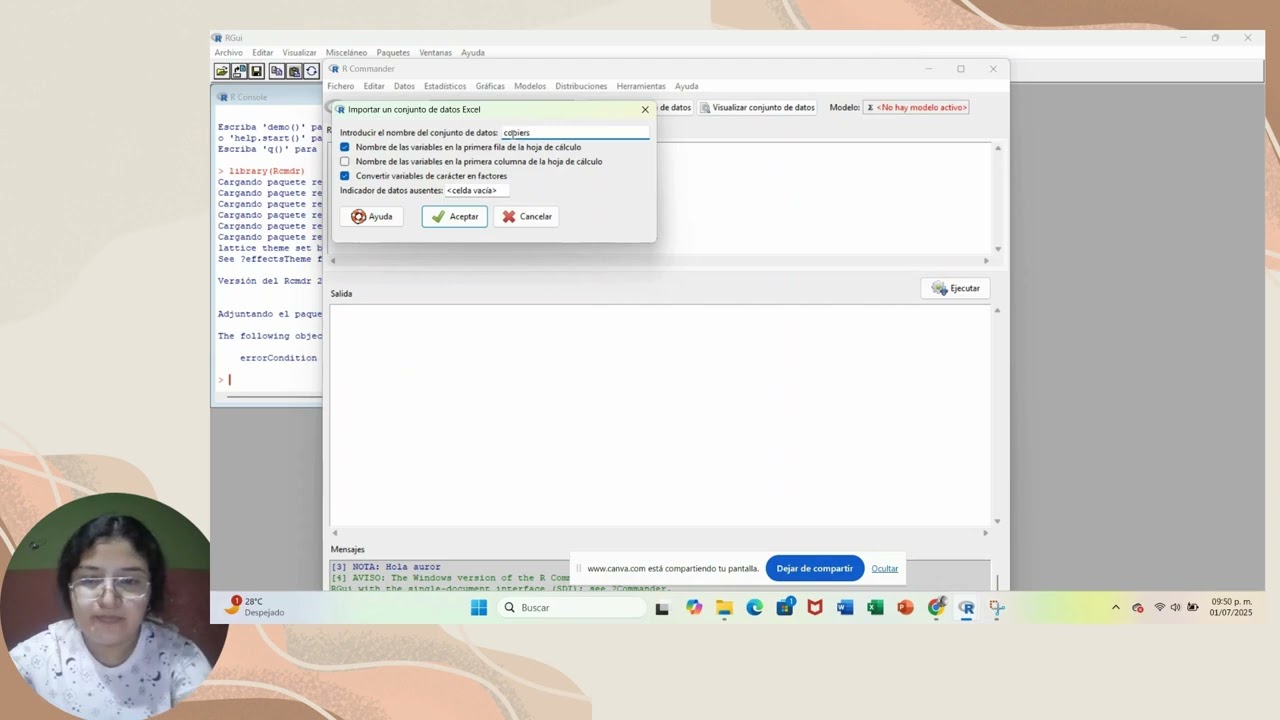Click script pane vertical scrollbar up arrow

tap(997, 149)
